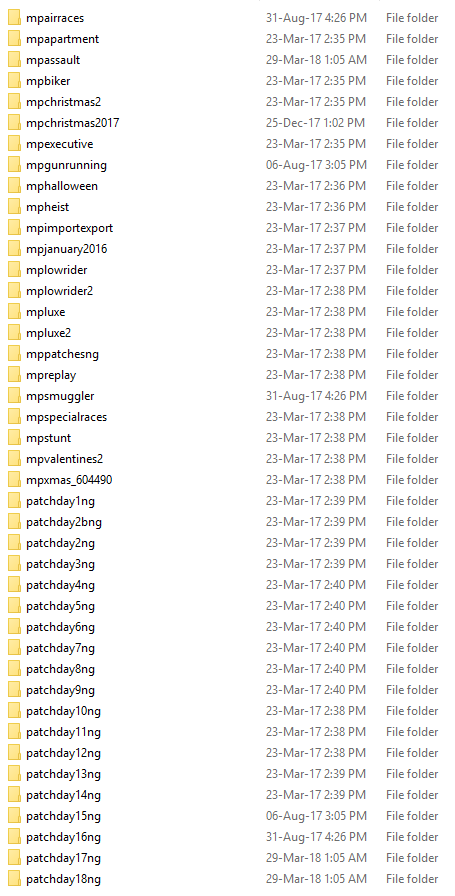The image size is (455, 896).
Task: Click the patchday2bng folder name
Action: 64,522
